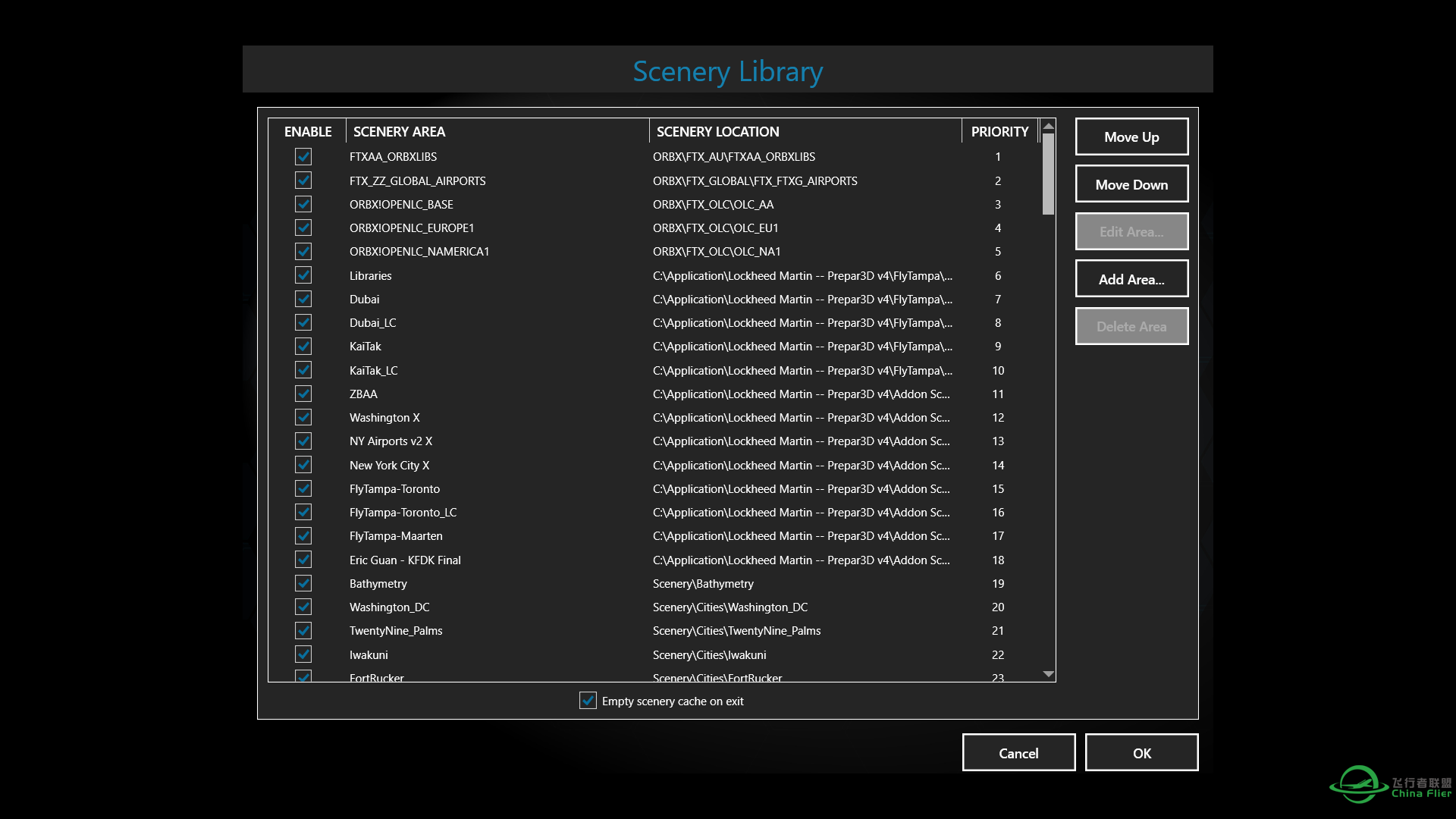The image size is (1456, 819).
Task: Select the KaiTak scenery area name
Action: (365, 347)
